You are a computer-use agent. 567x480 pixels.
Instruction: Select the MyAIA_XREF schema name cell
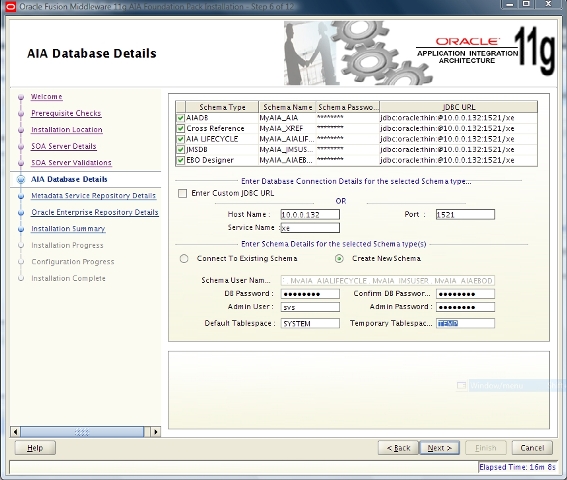tap(287, 128)
